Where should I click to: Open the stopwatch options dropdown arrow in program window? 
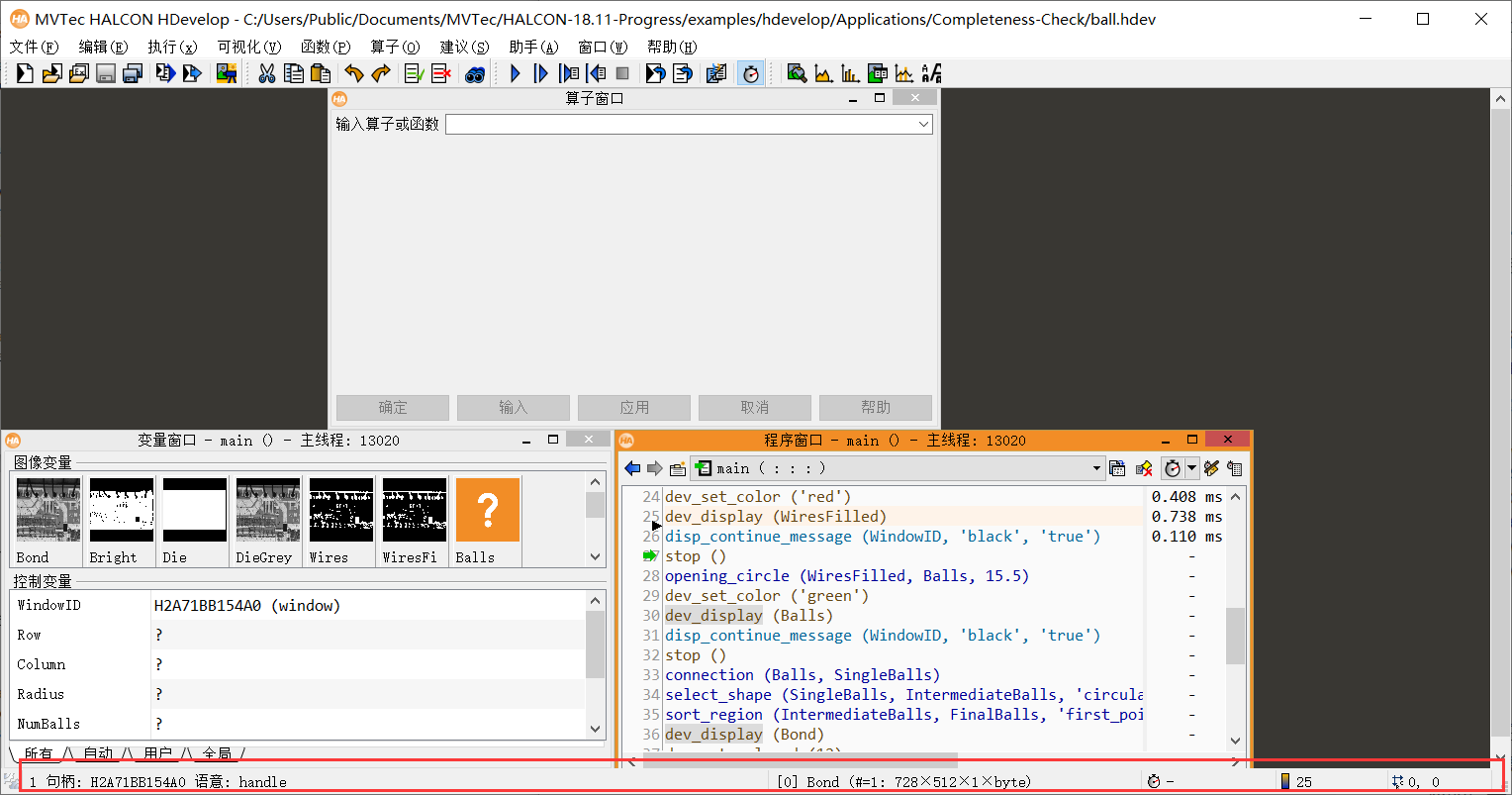click(1192, 468)
